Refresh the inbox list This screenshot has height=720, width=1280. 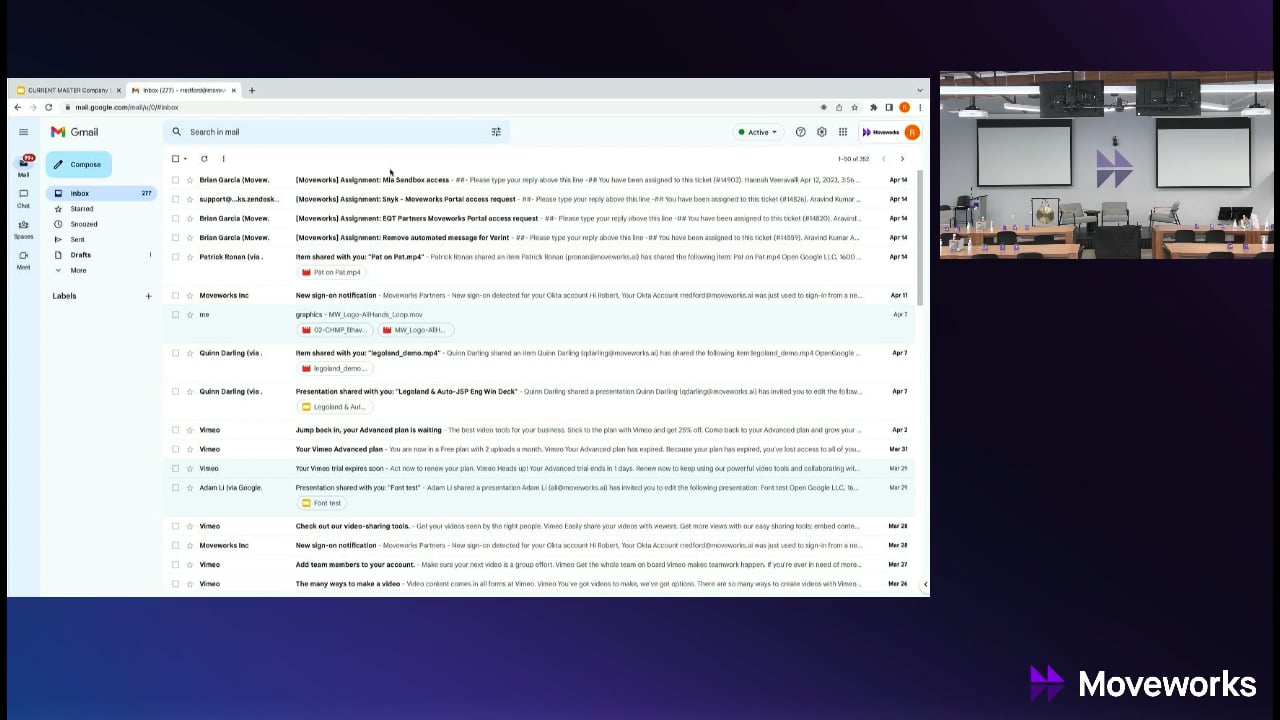[x=204, y=159]
